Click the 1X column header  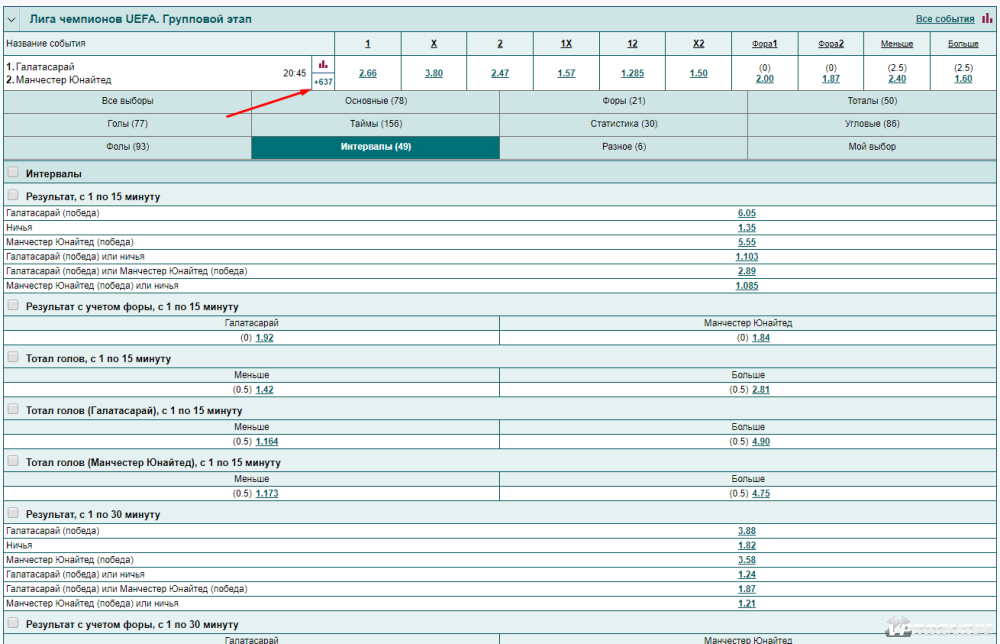tap(566, 44)
